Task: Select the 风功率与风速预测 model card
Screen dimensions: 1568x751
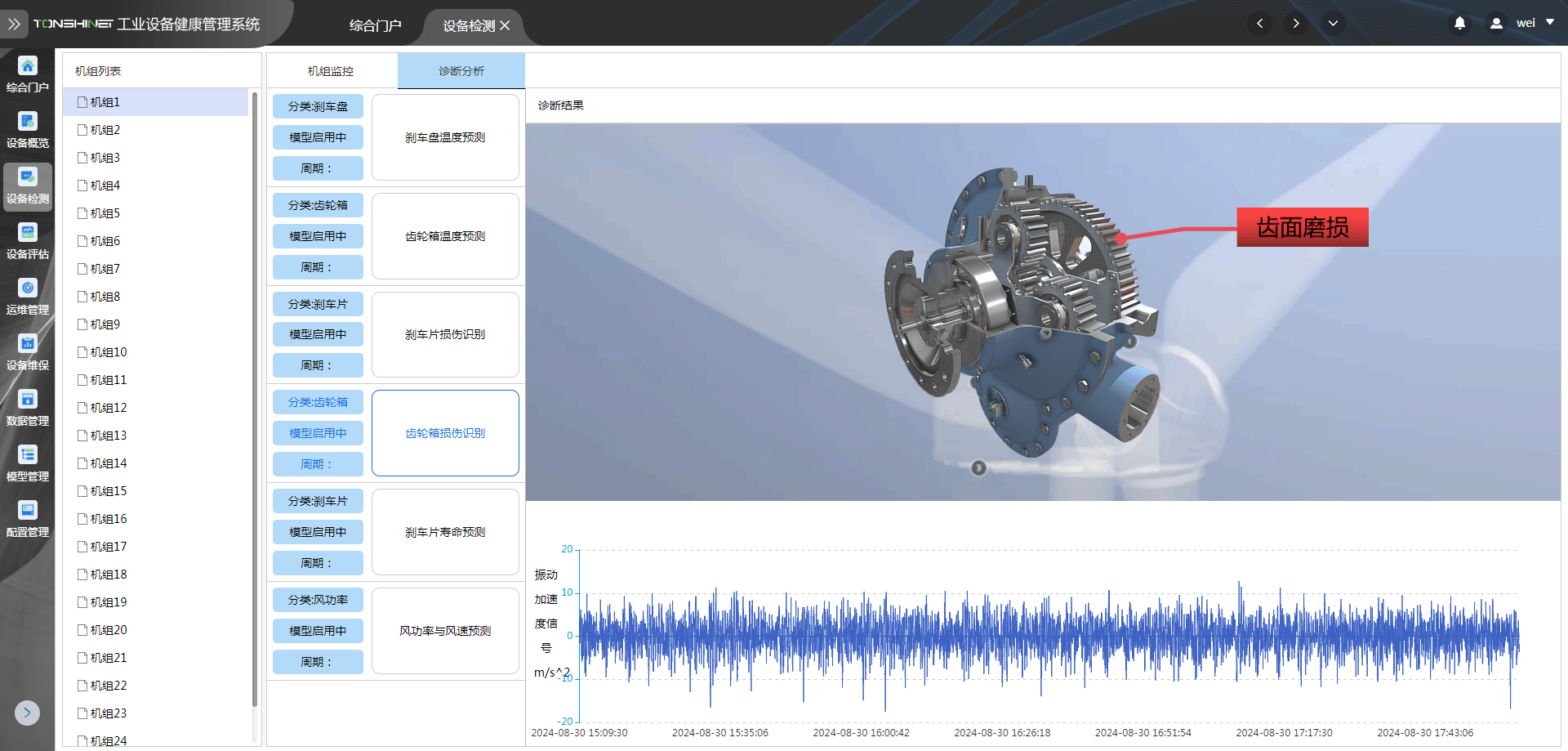Action: pyautogui.click(x=445, y=631)
